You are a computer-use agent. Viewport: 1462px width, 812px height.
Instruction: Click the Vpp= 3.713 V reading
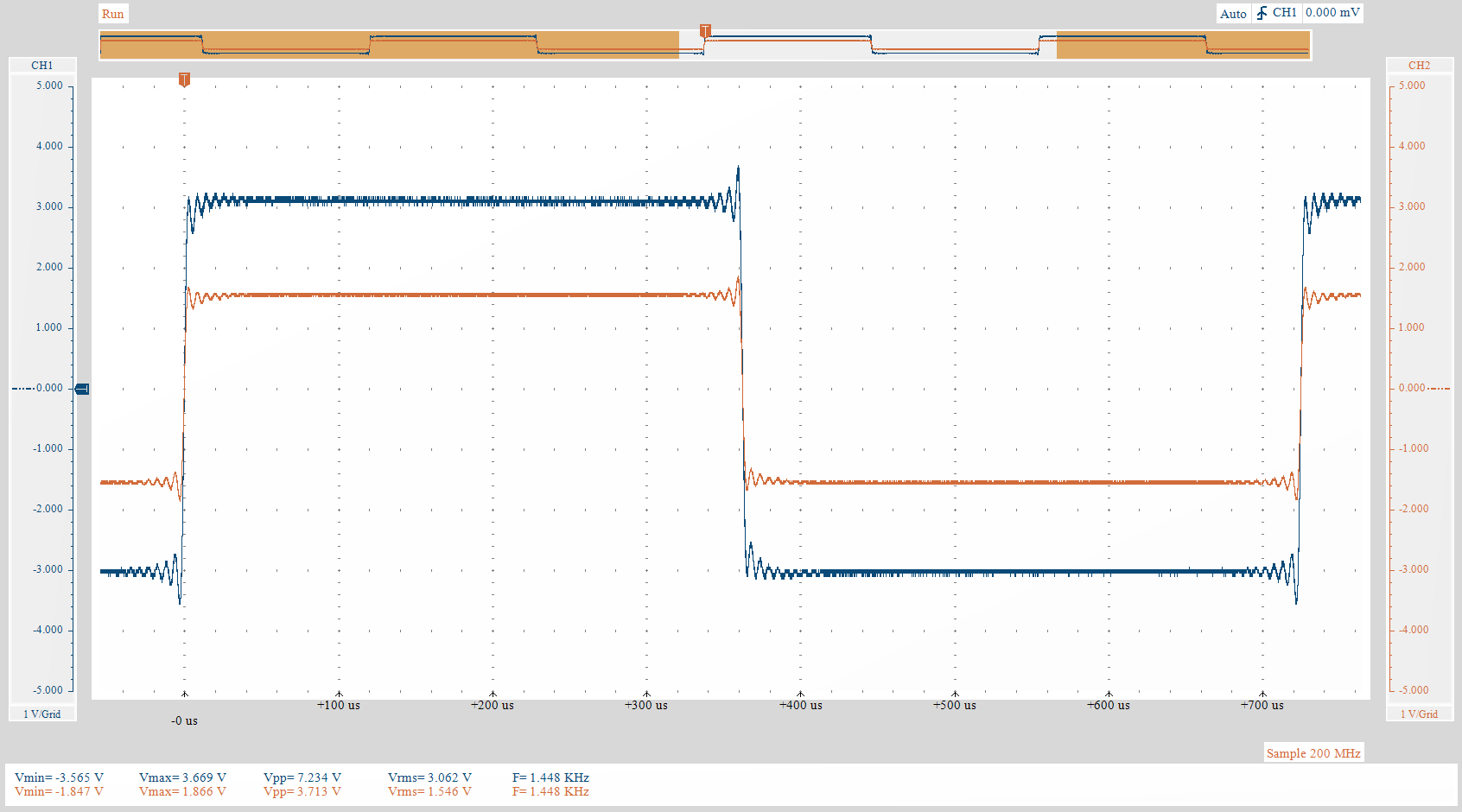(x=302, y=791)
